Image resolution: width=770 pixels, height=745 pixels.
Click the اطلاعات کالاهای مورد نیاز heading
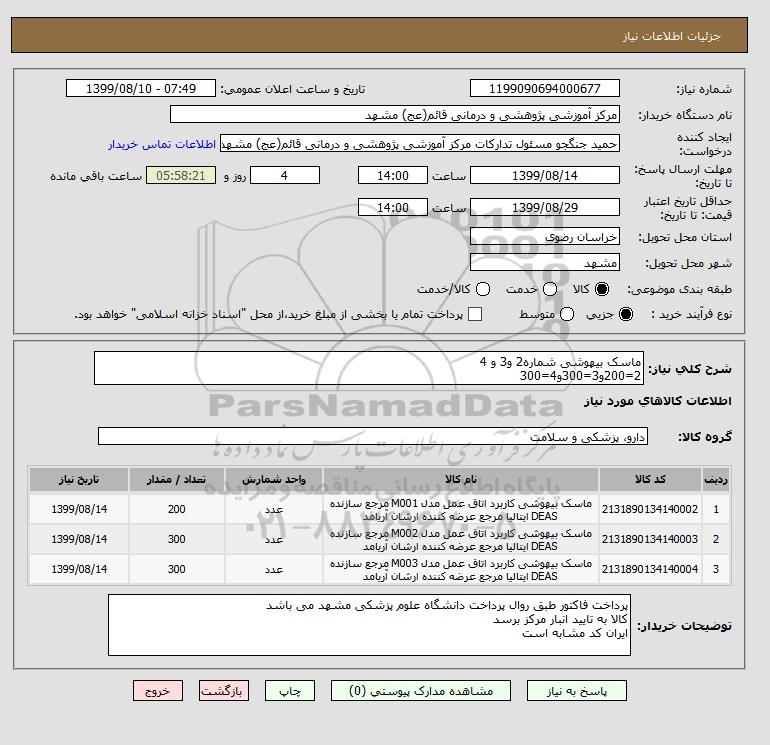[x=658, y=401]
